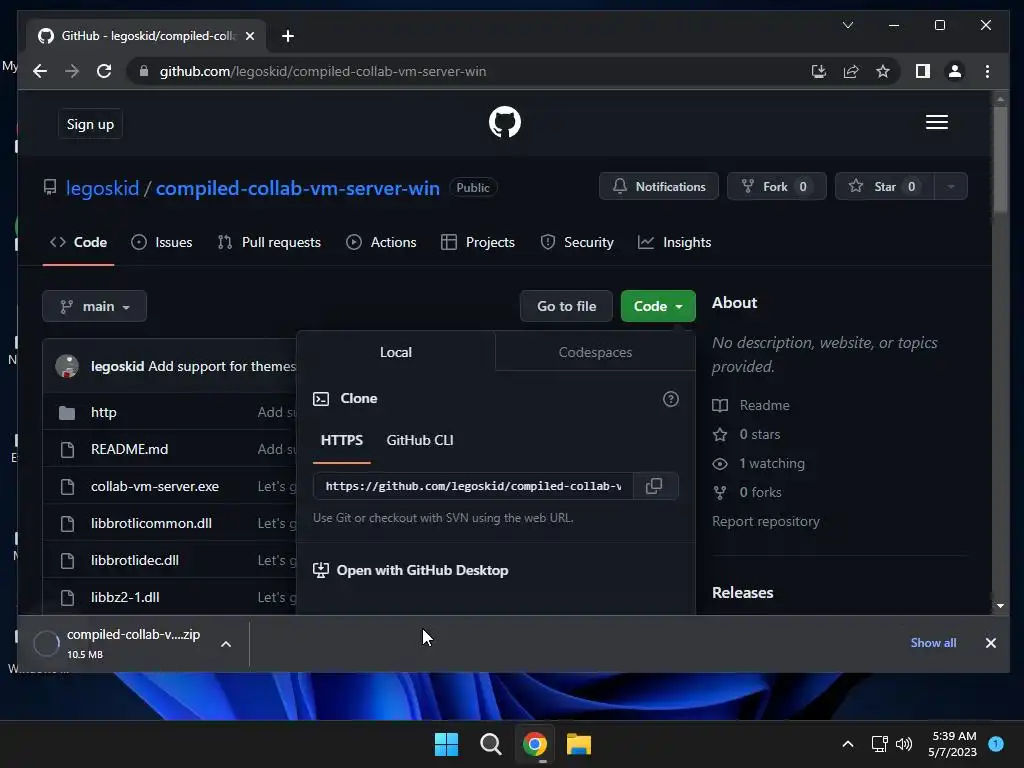The width and height of the screenshot is (1024, 768).
Task: Share this page icon in address bar
Action: click(851, 71)
